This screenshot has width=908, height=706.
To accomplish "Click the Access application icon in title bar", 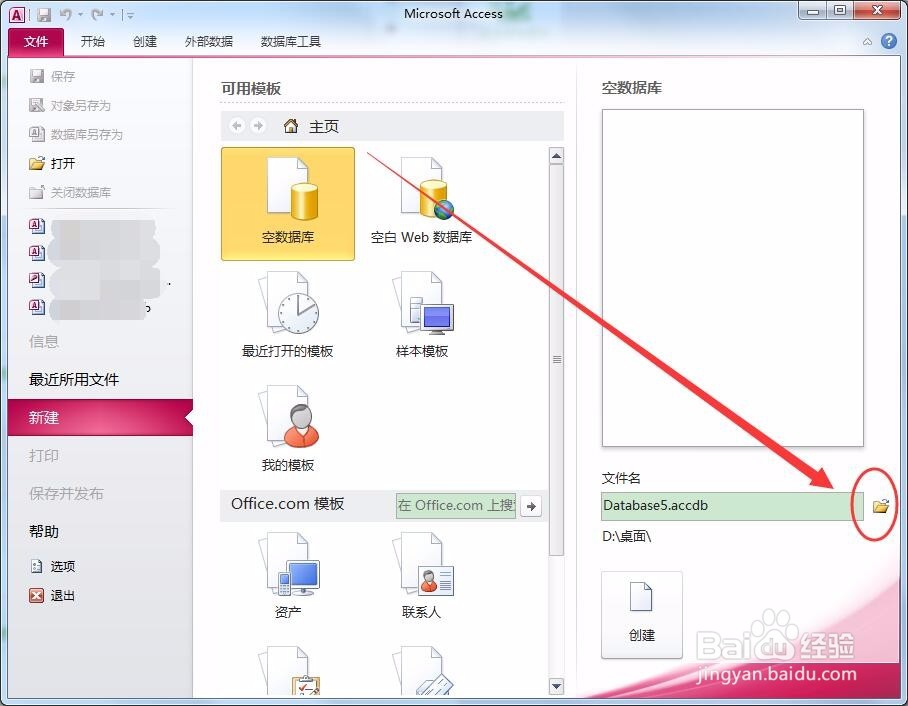I will [17, 14].
